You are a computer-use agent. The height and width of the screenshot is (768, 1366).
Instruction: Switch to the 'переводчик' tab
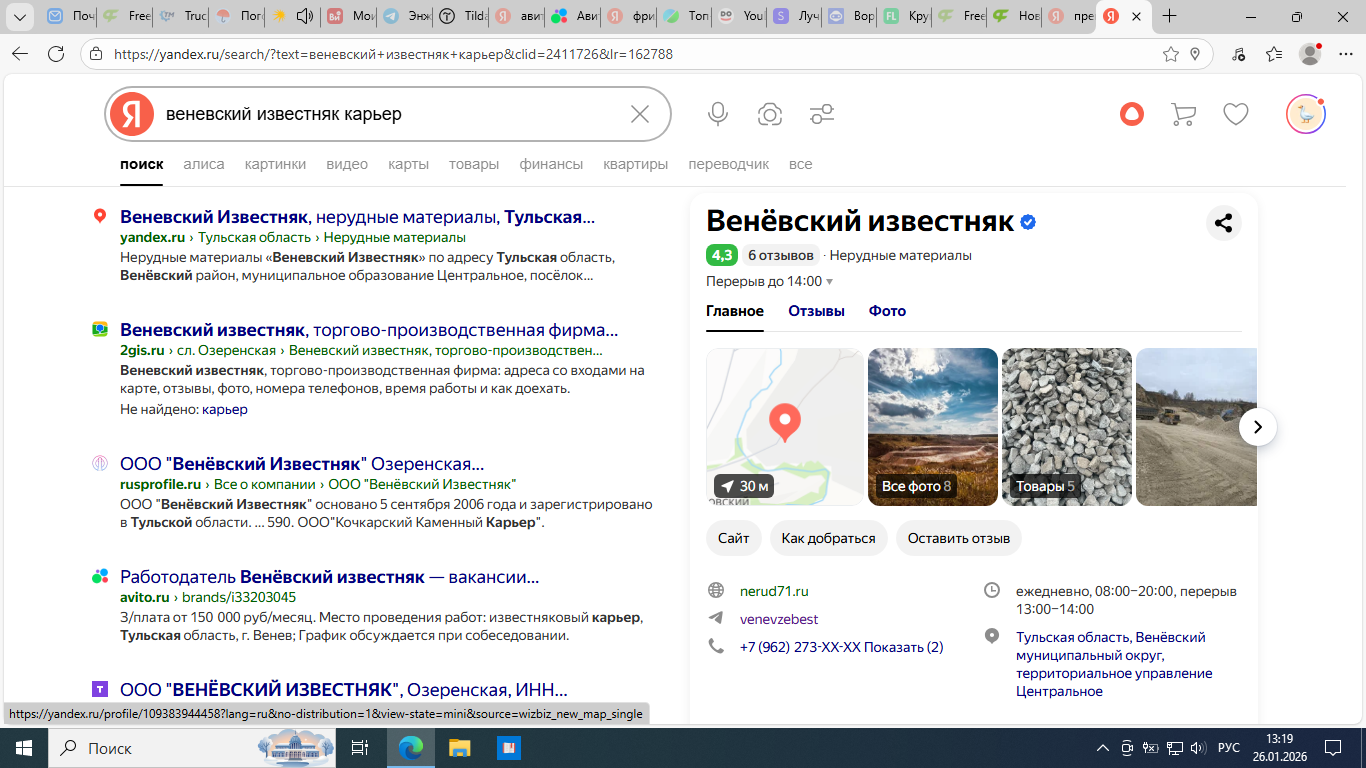(729, 164)
